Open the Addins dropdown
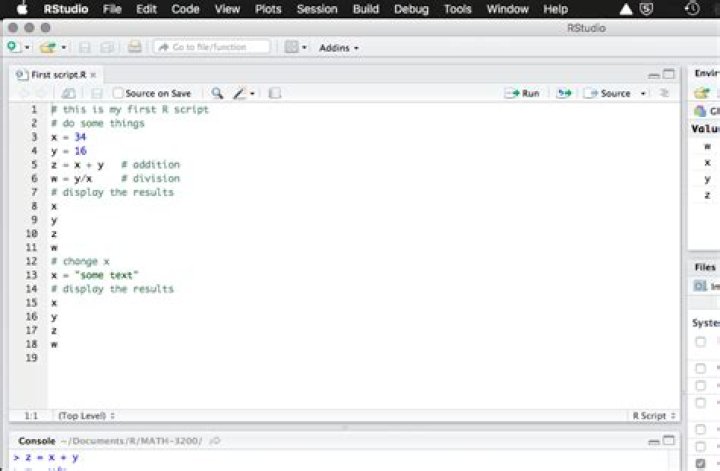 point(338,47)
